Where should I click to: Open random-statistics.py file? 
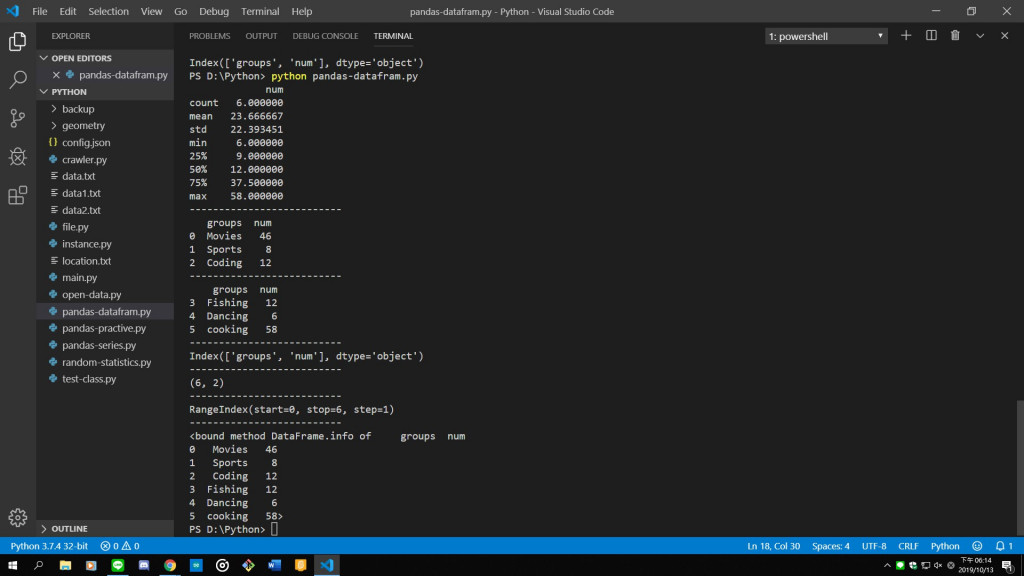pyautogui.click(x=105, y=362)
